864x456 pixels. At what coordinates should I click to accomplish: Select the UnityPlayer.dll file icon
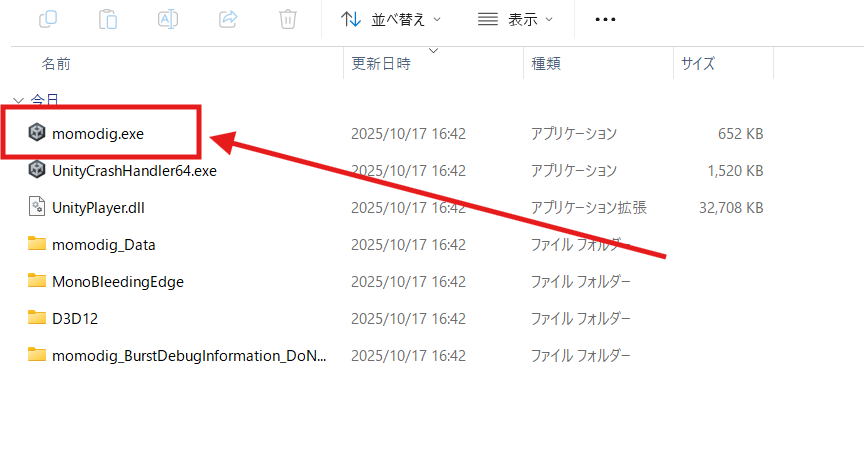pos(37,207)
